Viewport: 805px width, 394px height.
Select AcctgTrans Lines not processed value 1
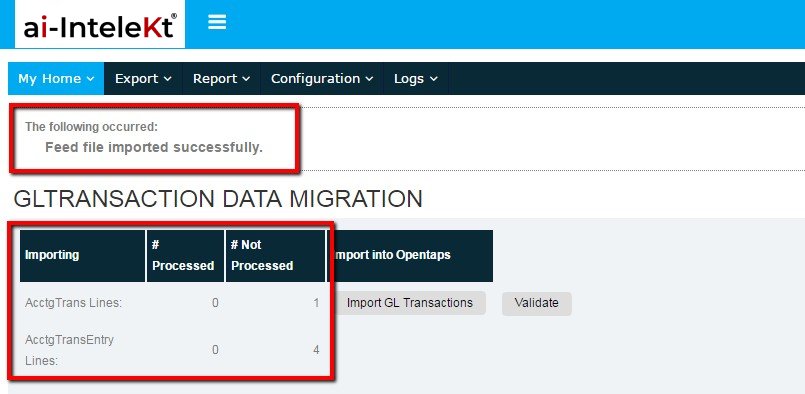click(316, 303)
